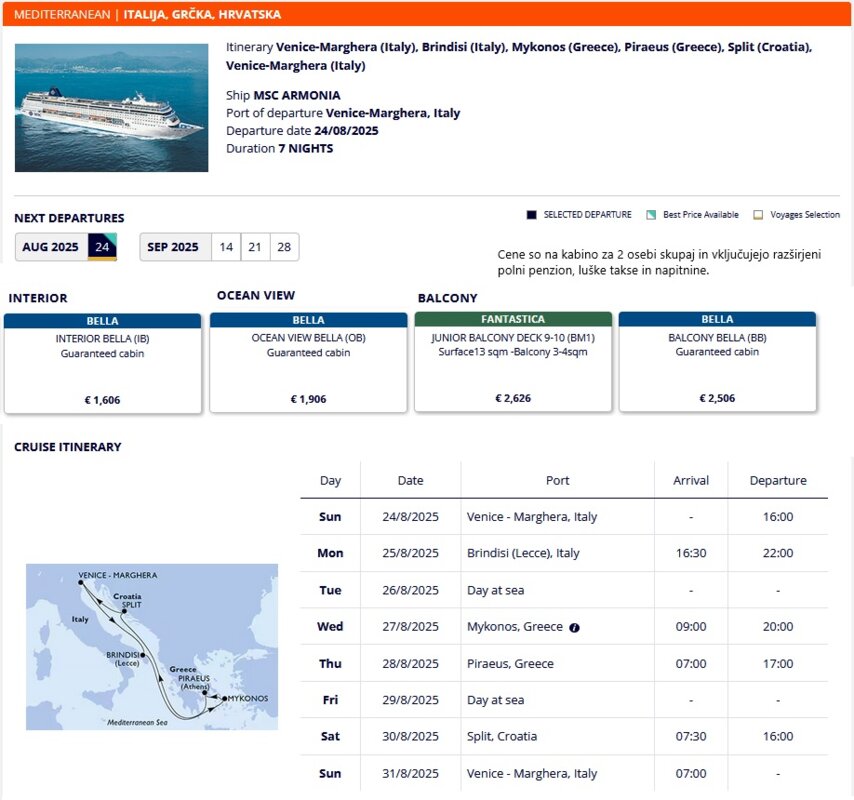Click the OCEAN VIEW category heading
854x800 pixels.
(x=256, y=296)
